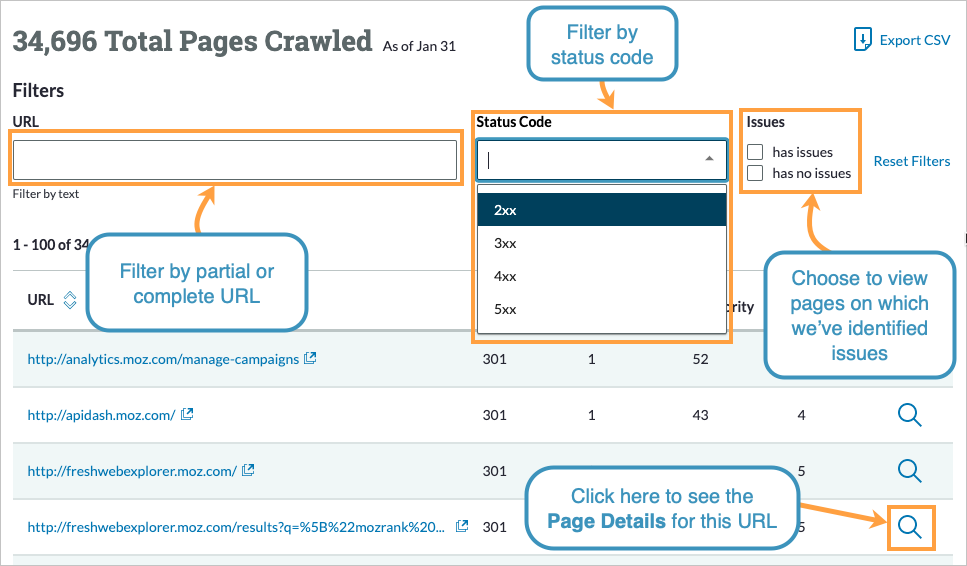Open analytics.moz.com external link icon
This screenshot has width=967, height=566.
(310, 359)
